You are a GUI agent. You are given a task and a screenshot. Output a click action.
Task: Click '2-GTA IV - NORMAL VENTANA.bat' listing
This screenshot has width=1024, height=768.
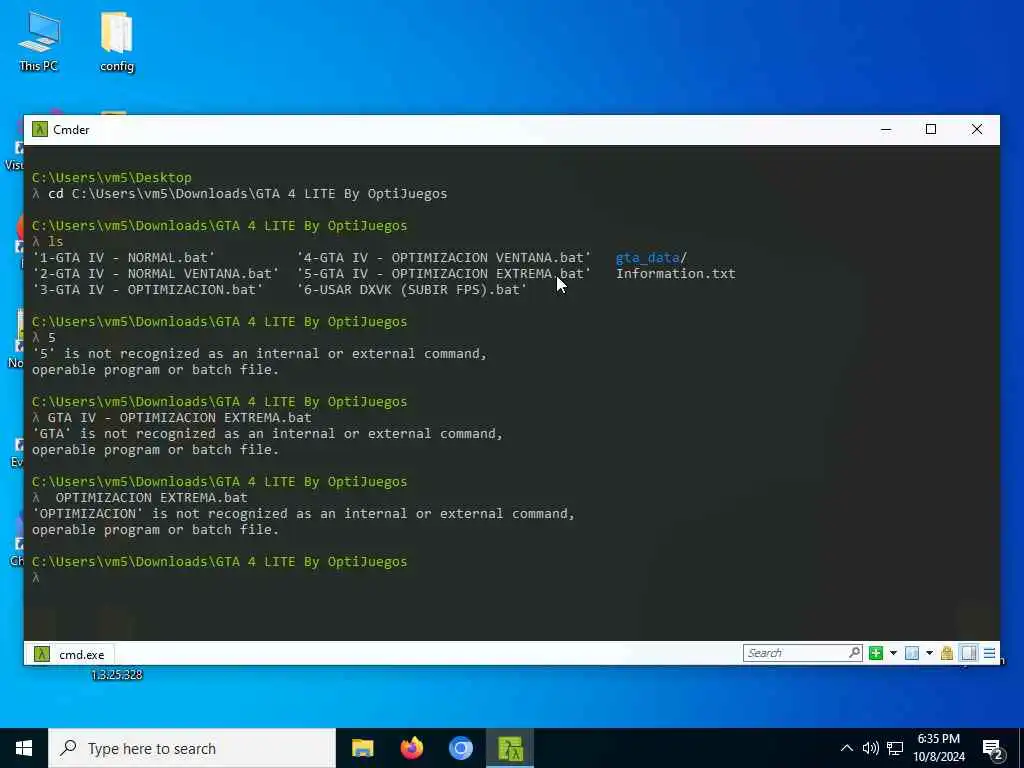(155, 274)
